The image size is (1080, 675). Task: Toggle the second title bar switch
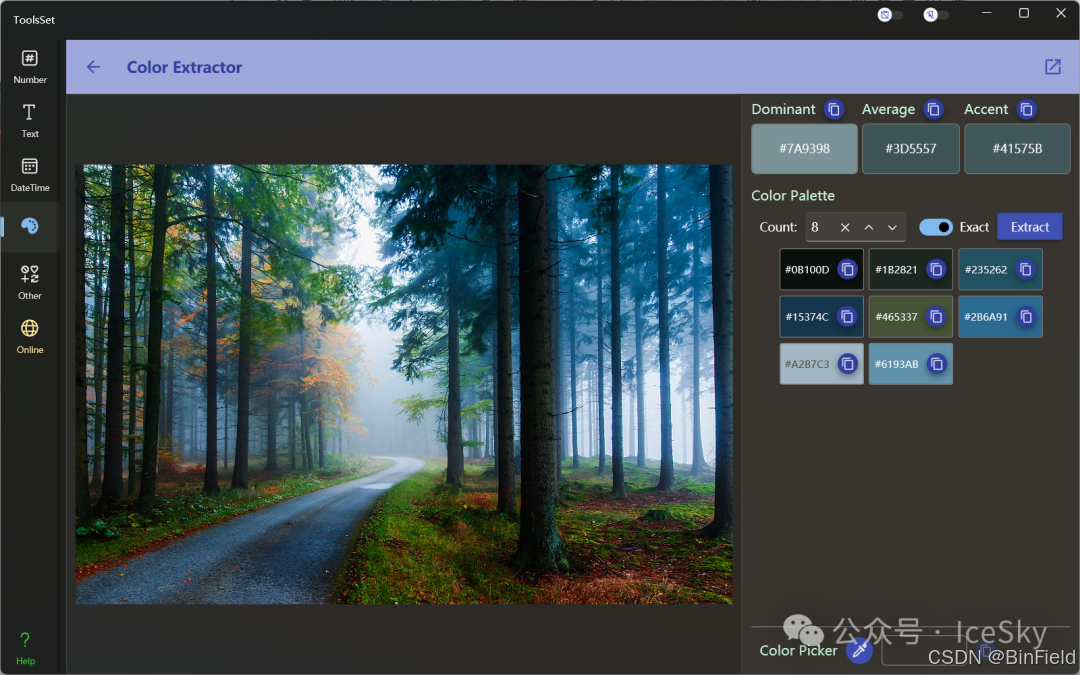(936, 14)
